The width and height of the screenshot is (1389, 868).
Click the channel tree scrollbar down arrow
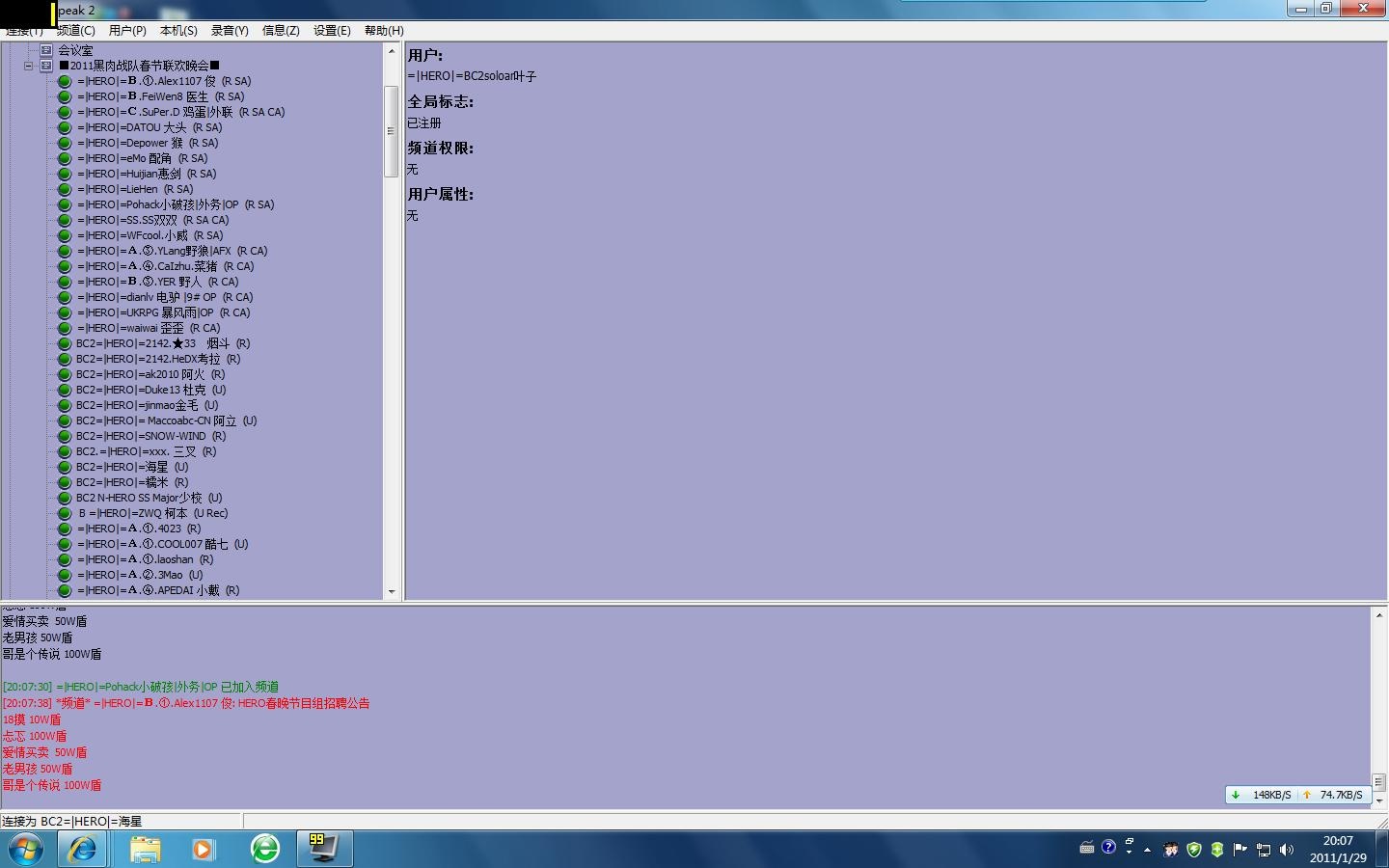[x=392, y=591]
